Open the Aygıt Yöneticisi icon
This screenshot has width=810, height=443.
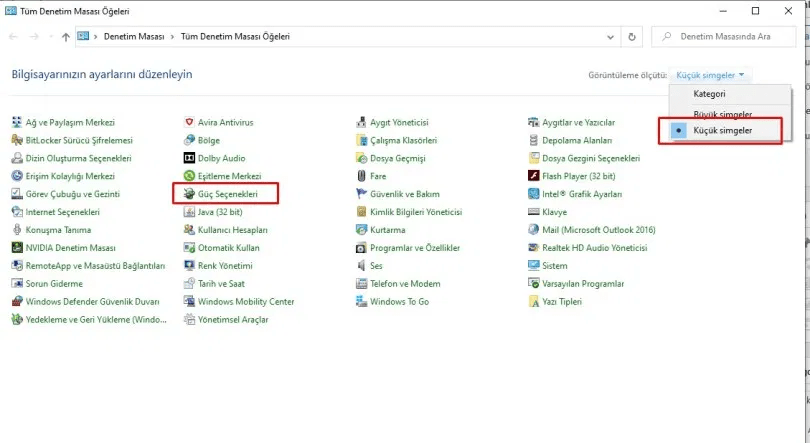(361, 122)
